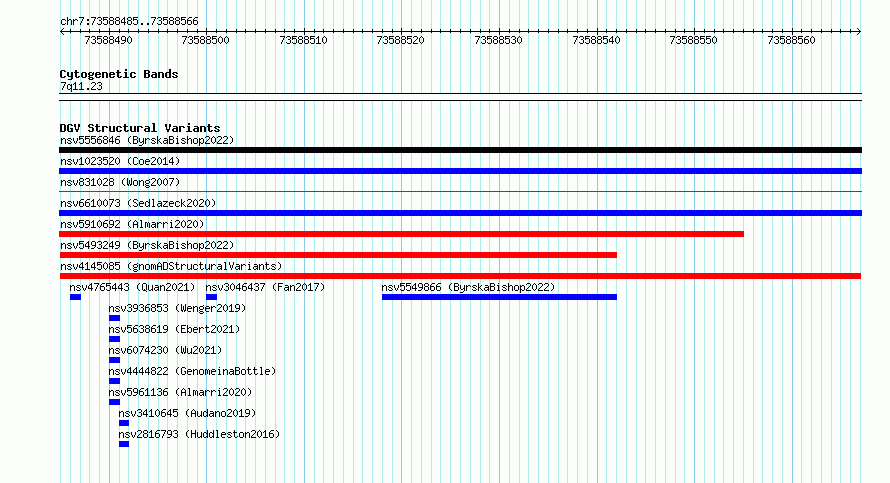Click the blue nsv6610073 Sedlazeck2020 bar
890x483 pixels.
pyautogui.click(x=460, y=213)
